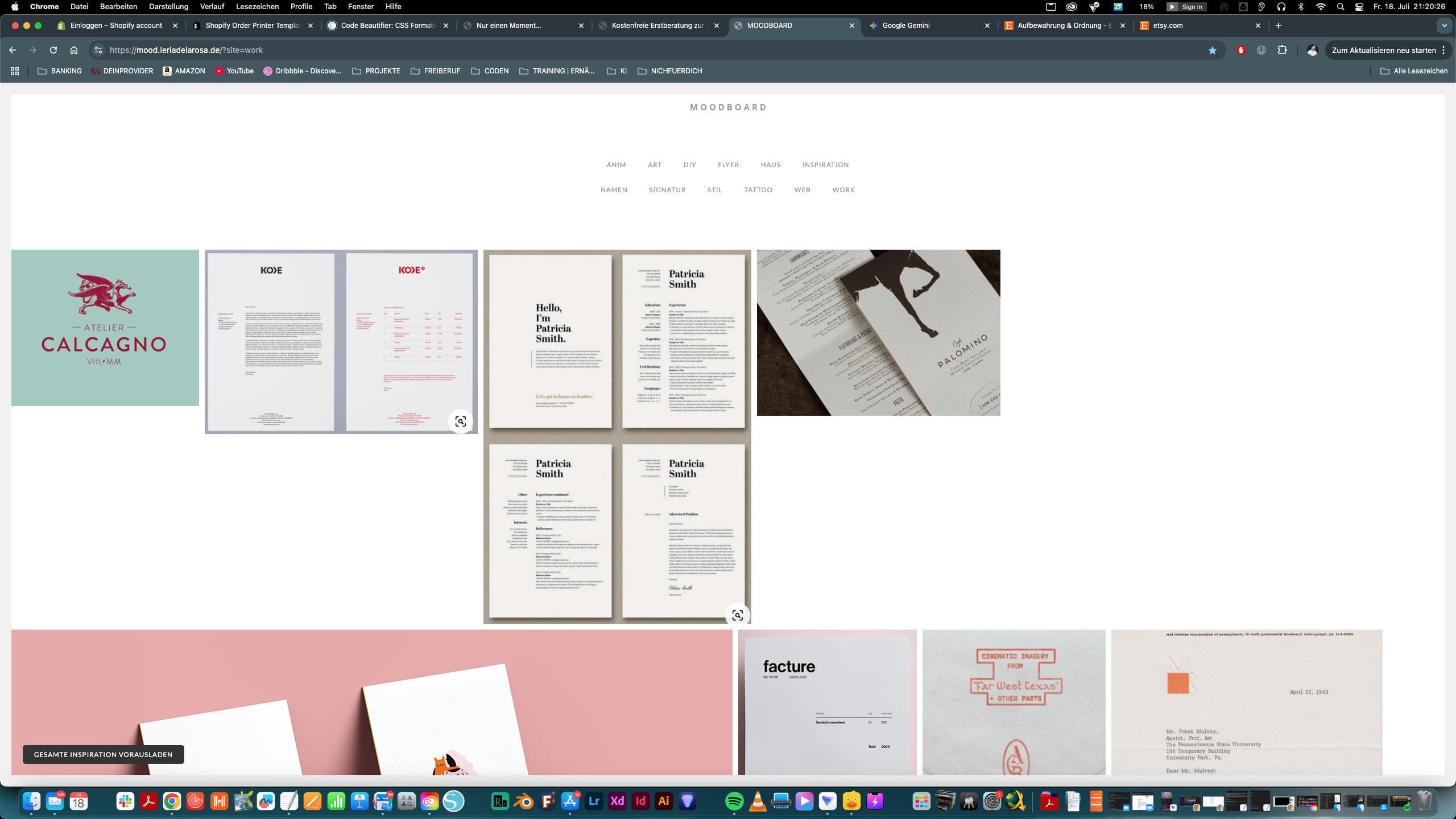Switch to Code Beautifier tab
Screen dimensions: 1456x819
click(x=389, y=26)
